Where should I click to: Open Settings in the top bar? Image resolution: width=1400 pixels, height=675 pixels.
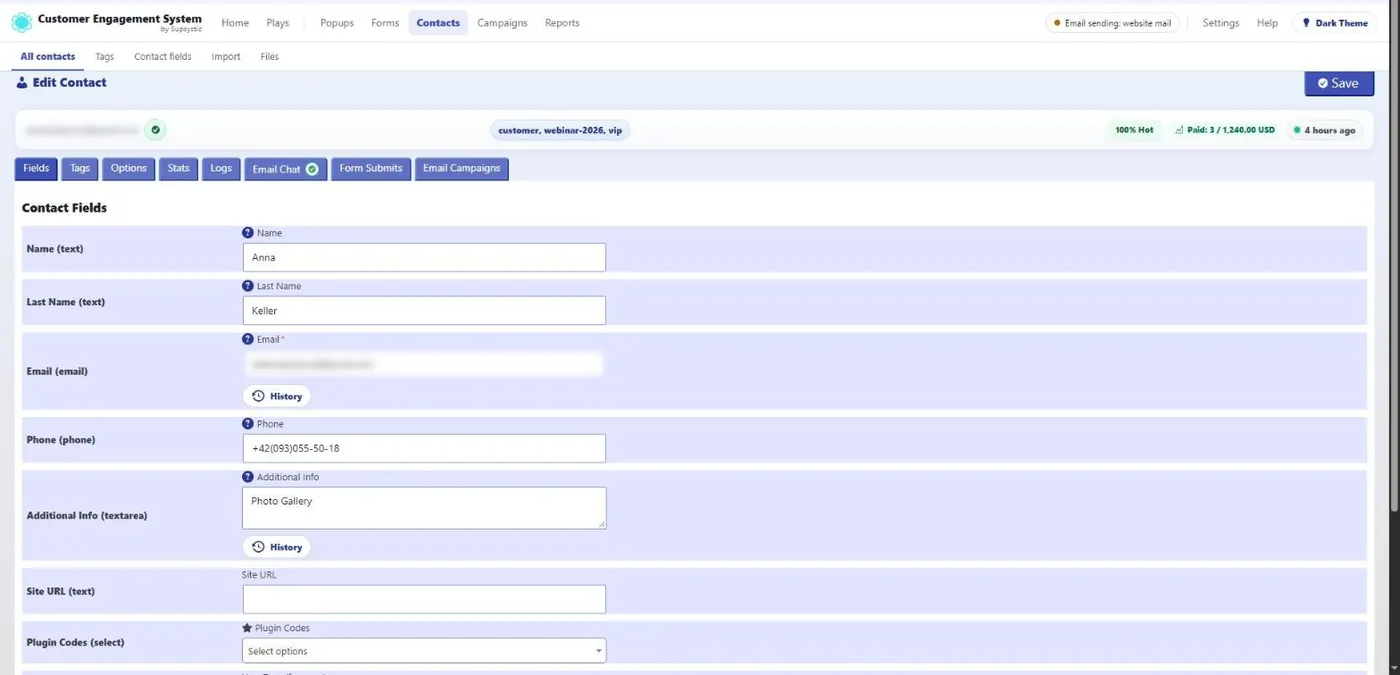[1221, 23]
